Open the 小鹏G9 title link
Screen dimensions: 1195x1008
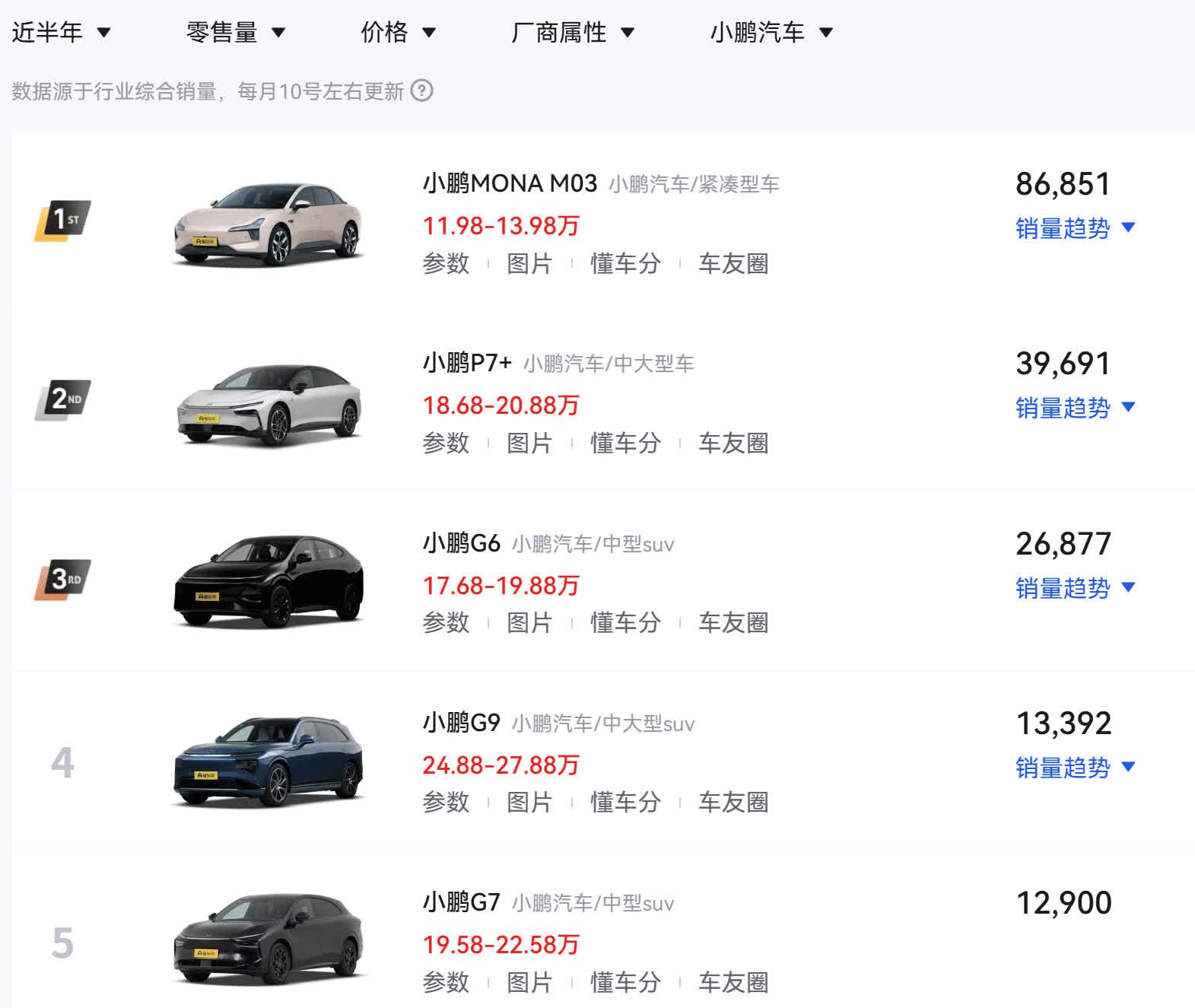pyautogui.click(x=461, y=722)
